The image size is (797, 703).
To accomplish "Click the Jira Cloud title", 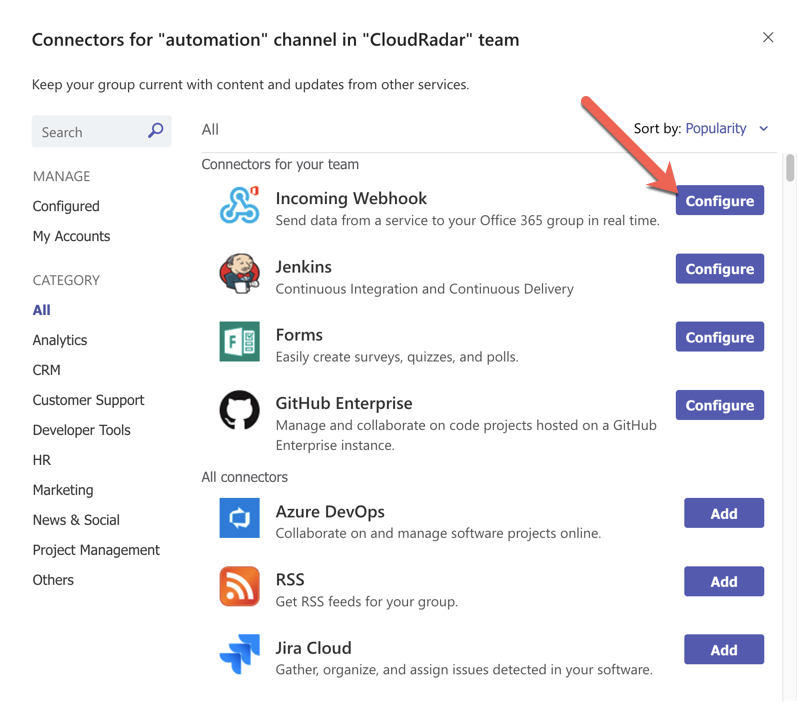I will (x=314, y=648).
